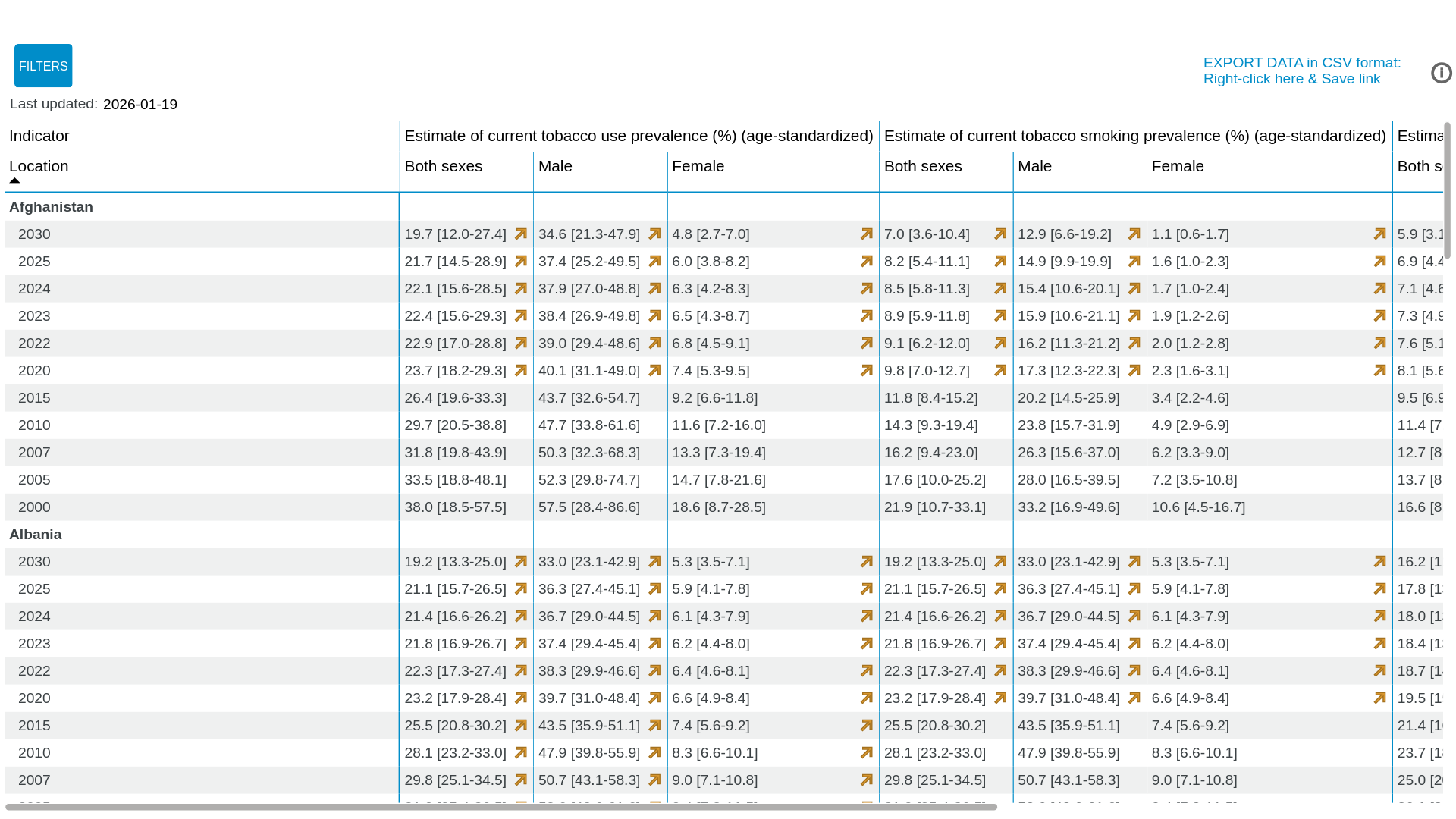1456x819 pixels.
Task: Click arrow icon for Afghanistan 2024 female tobacco use
Action: tap(867, 289)
